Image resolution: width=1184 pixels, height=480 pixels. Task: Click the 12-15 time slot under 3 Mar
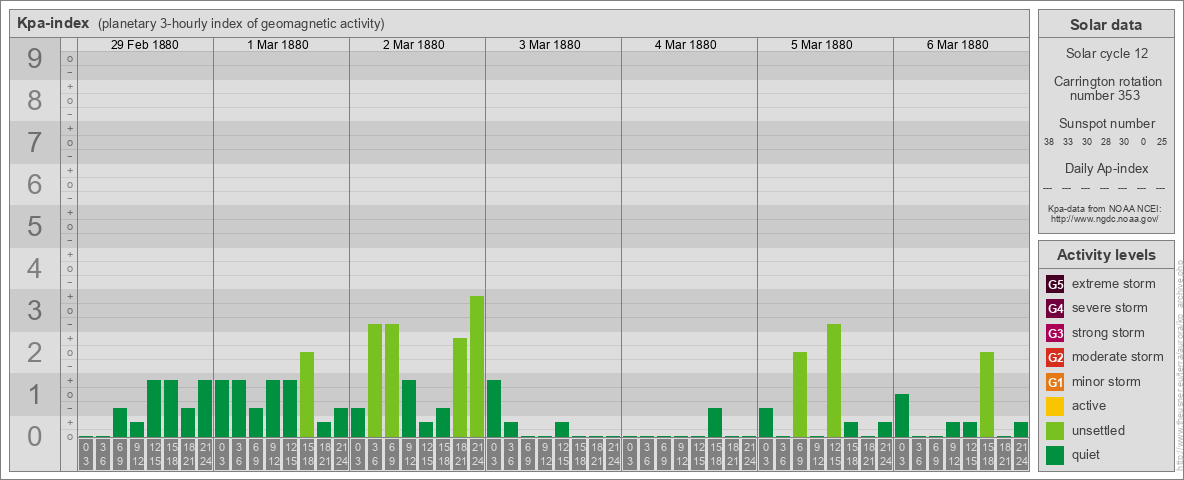point(562,454)
